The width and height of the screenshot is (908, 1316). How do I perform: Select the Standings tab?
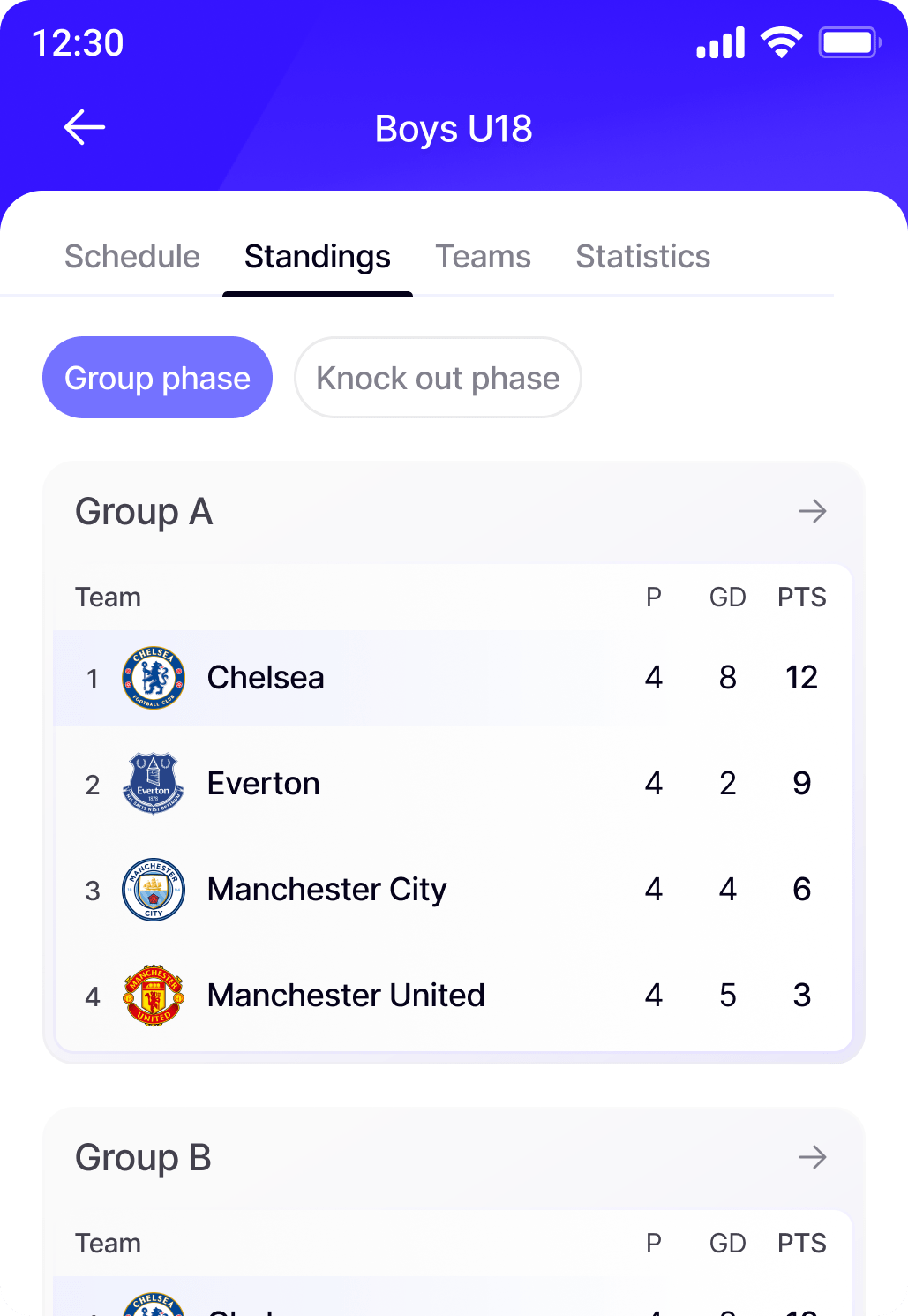point(318,257)
